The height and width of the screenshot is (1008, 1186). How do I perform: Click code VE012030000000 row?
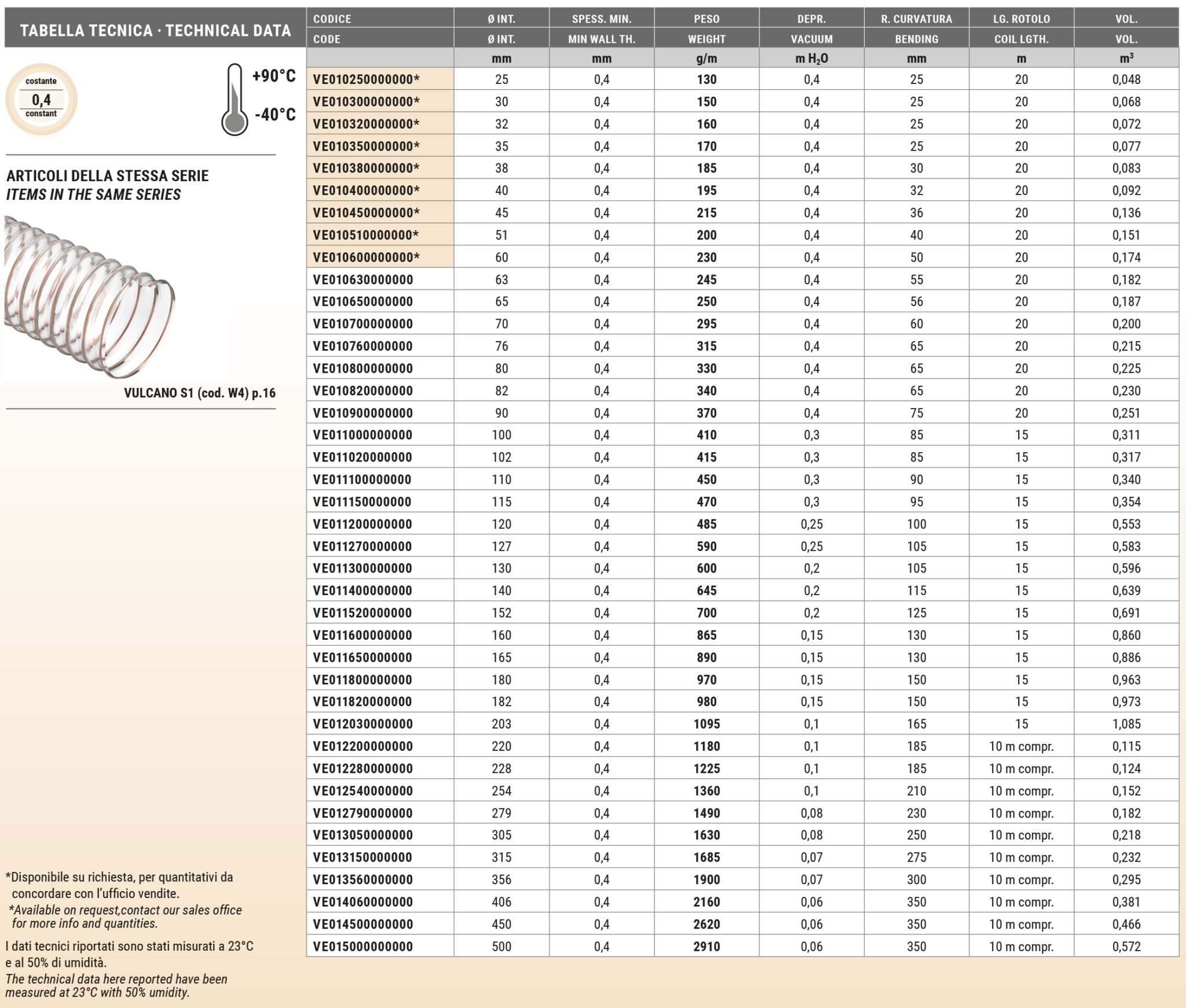point(363,724)
